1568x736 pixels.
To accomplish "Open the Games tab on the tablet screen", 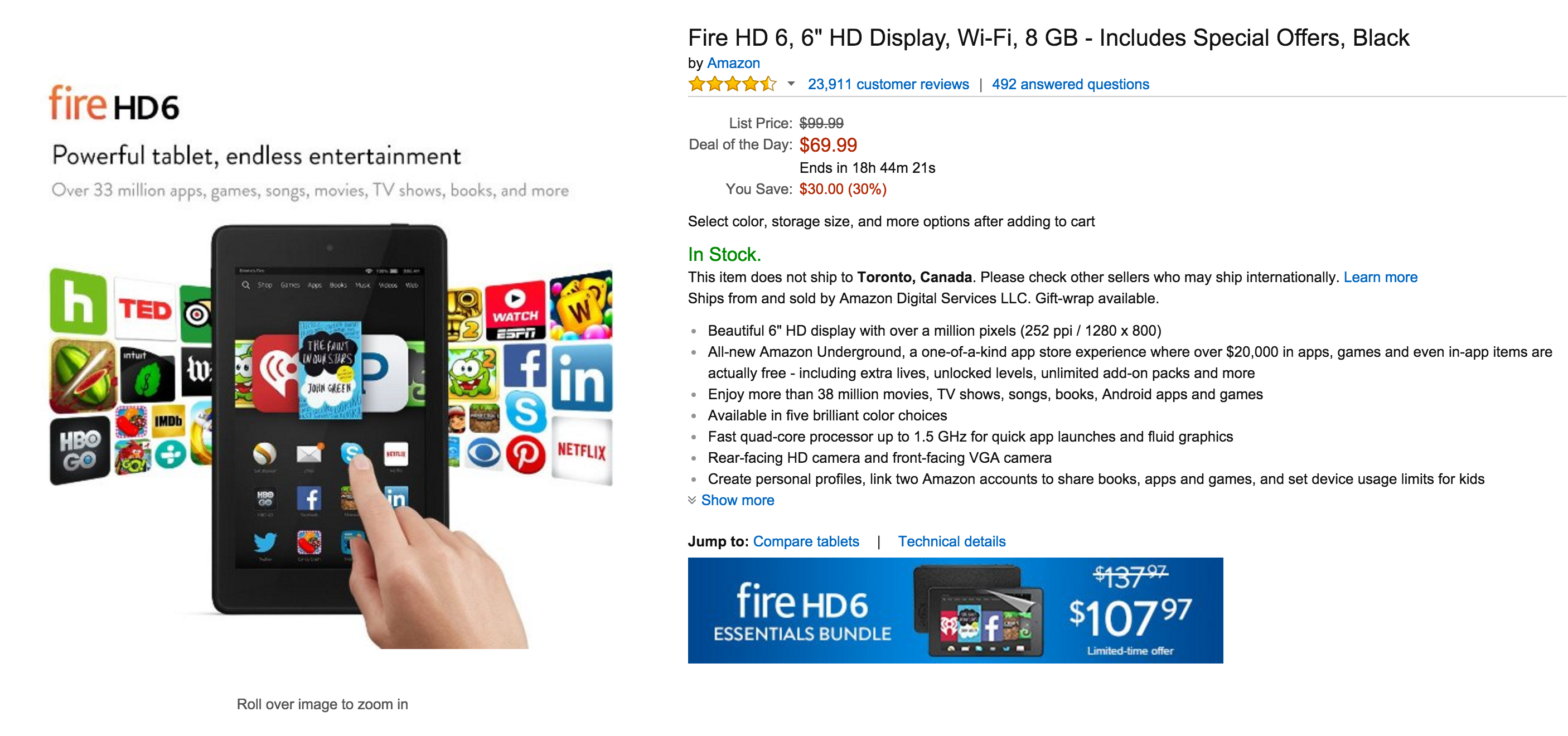I will [x=291, y=285].
